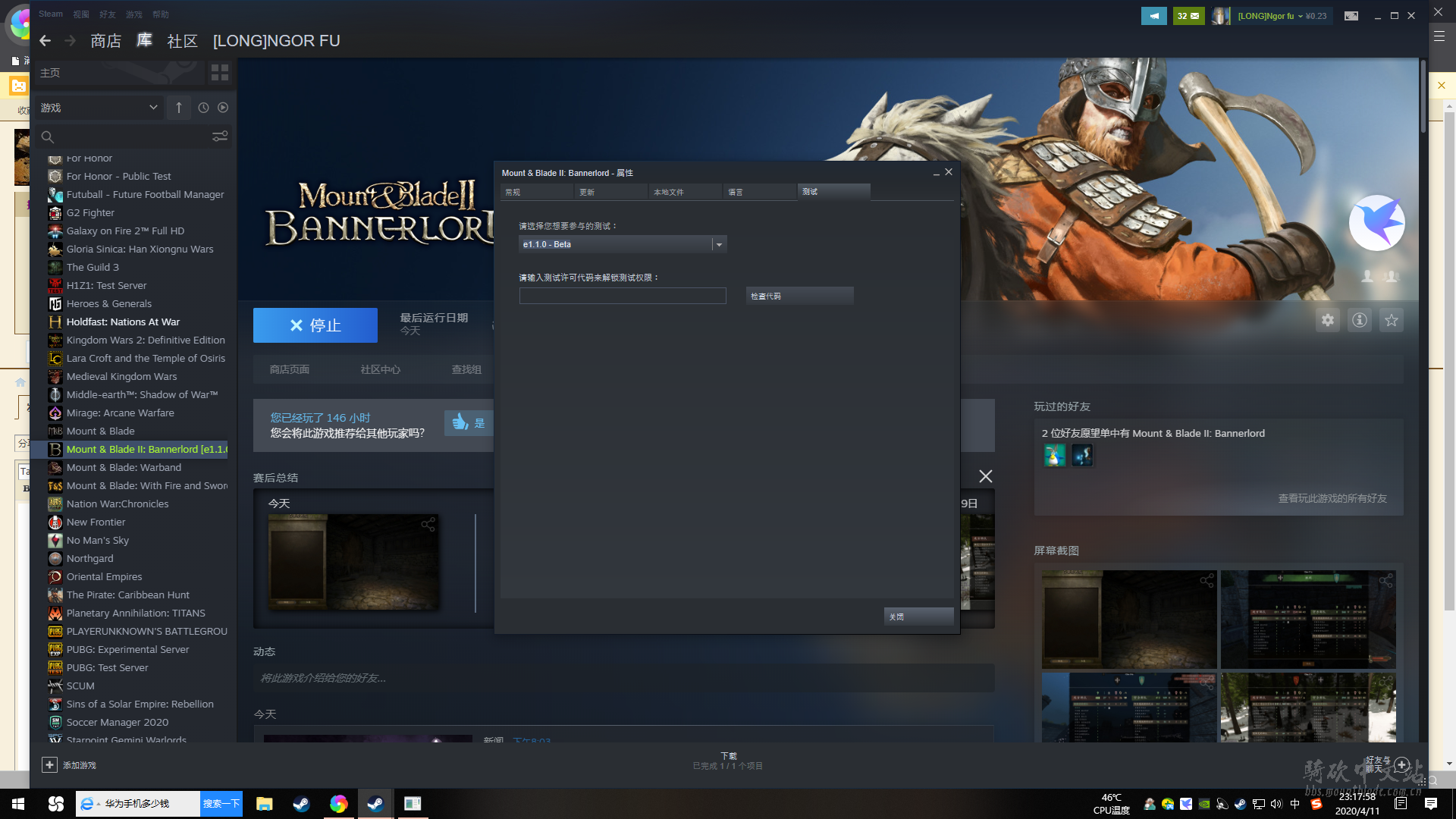Filter ready-to-play games with the play icon
The height and width of the screenshot is (819, 1456).
pyautogui.click(x=223, y=108)
